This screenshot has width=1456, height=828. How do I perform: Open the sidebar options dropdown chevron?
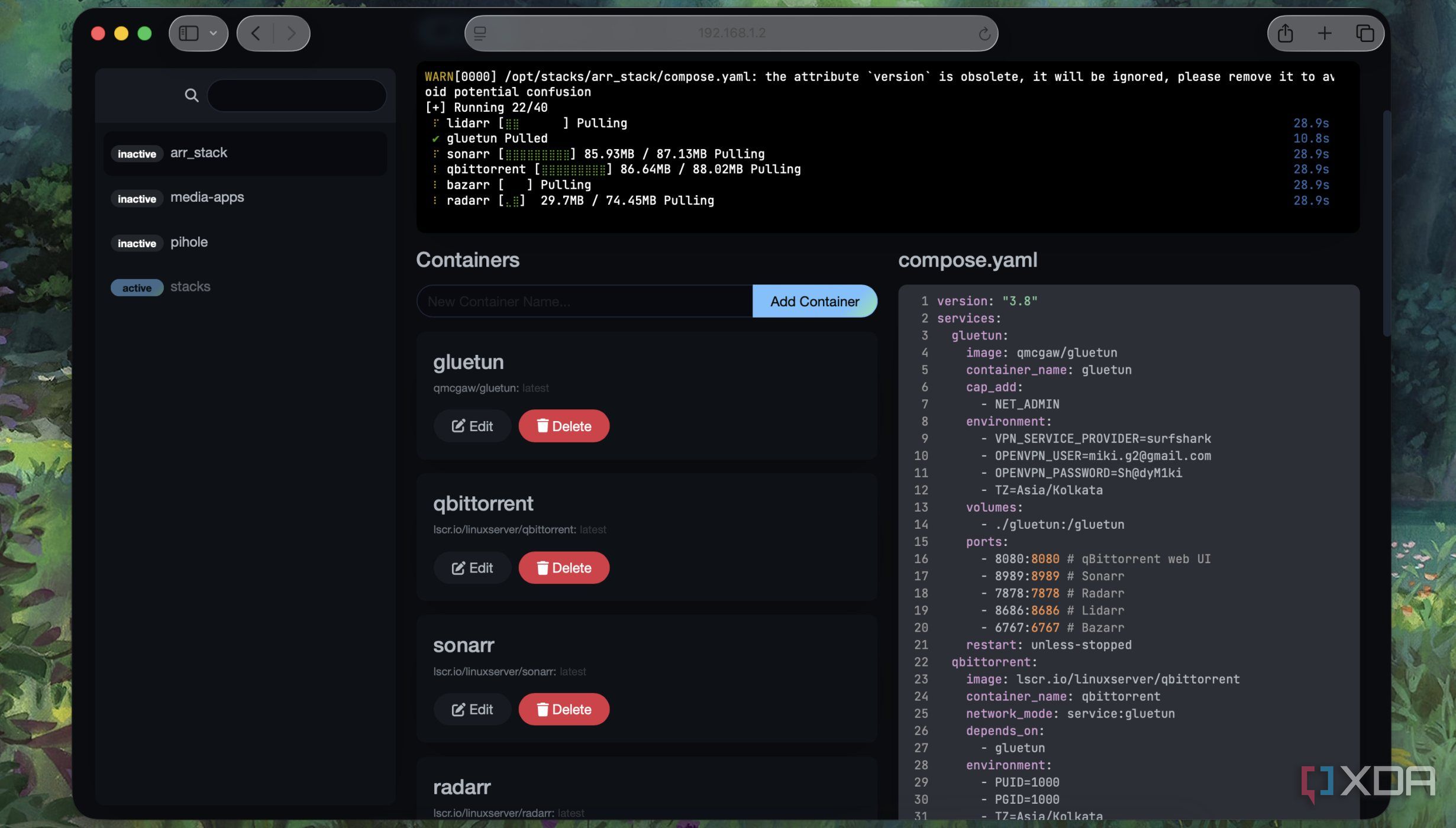[214, 34]
